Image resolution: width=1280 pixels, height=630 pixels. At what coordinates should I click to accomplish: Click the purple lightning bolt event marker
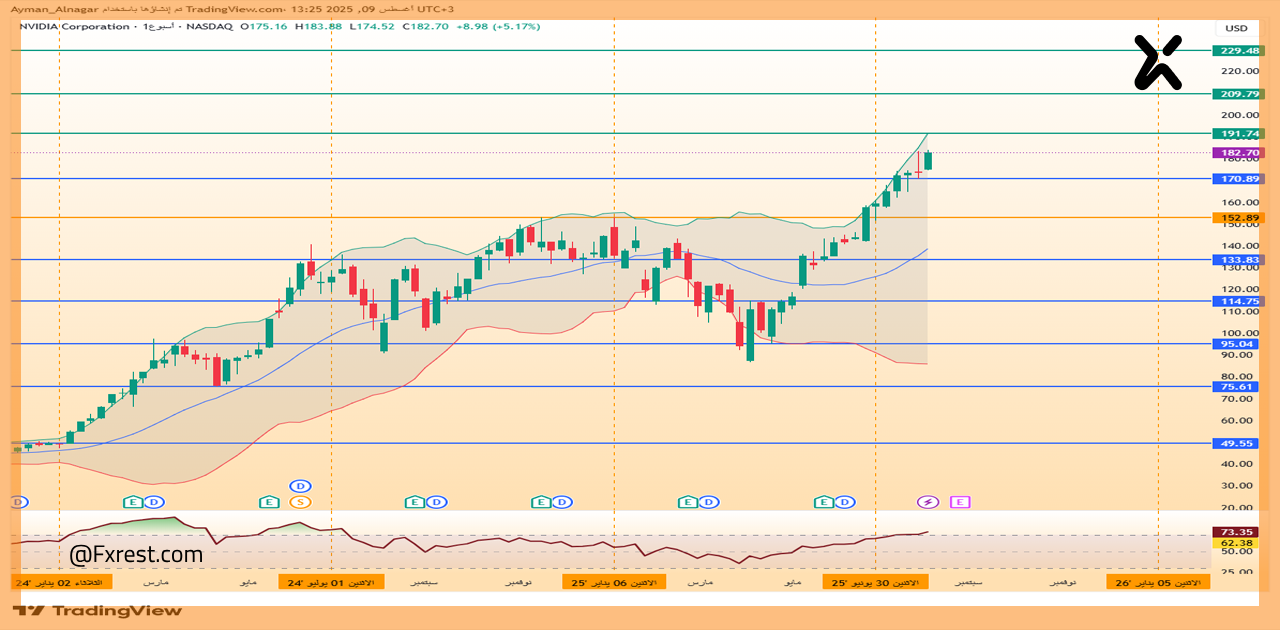[x=928, y=502]
